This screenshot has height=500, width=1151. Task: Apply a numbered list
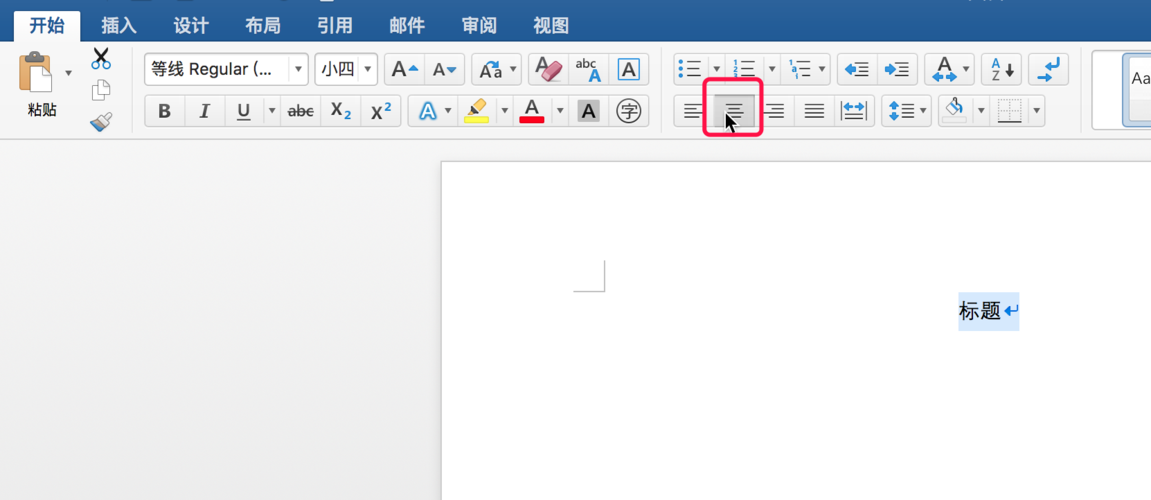coord(744,70)
